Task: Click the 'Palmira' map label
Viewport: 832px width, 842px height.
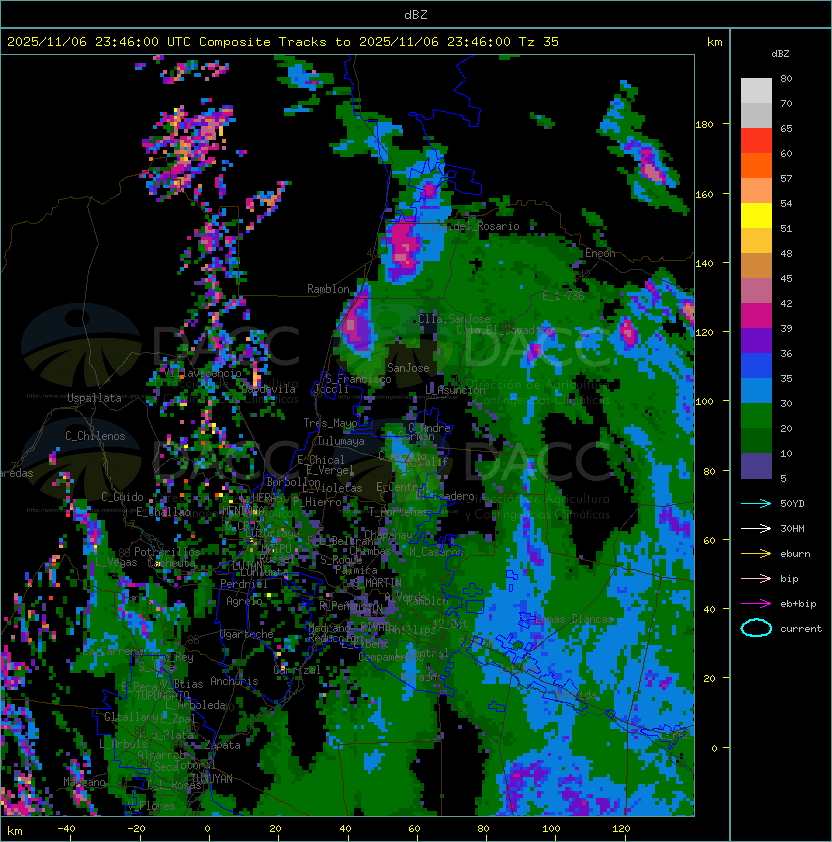Action: pyautogui.click(x=356, y=570)
